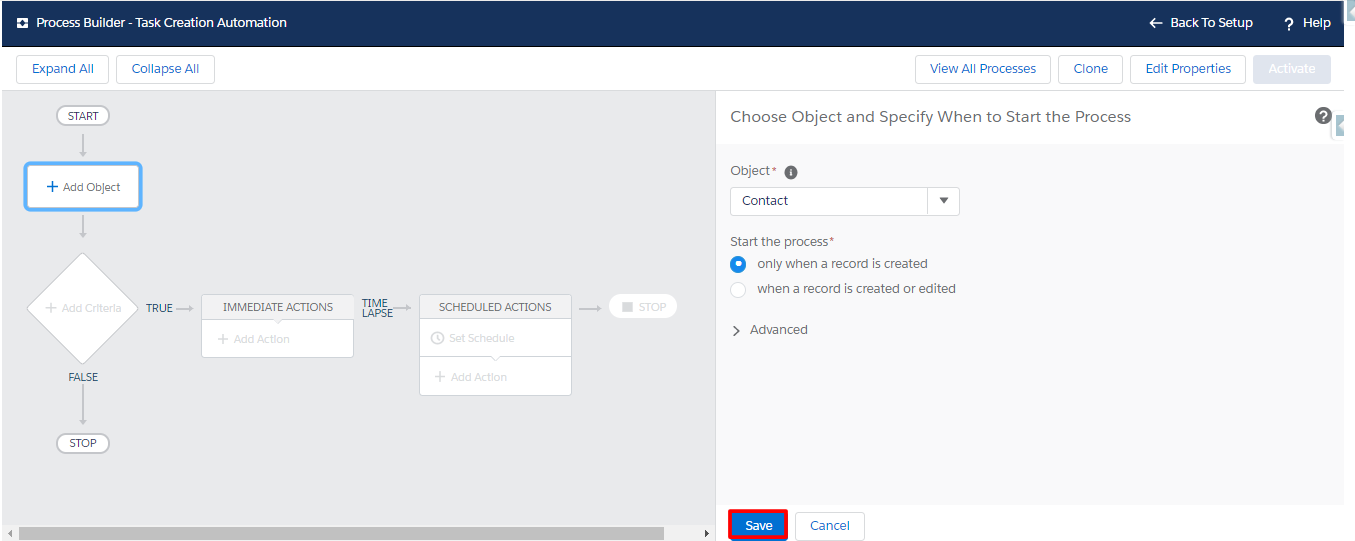
Task: Click the SCHEDULED ACTIONS header
Action: (495, 307)
